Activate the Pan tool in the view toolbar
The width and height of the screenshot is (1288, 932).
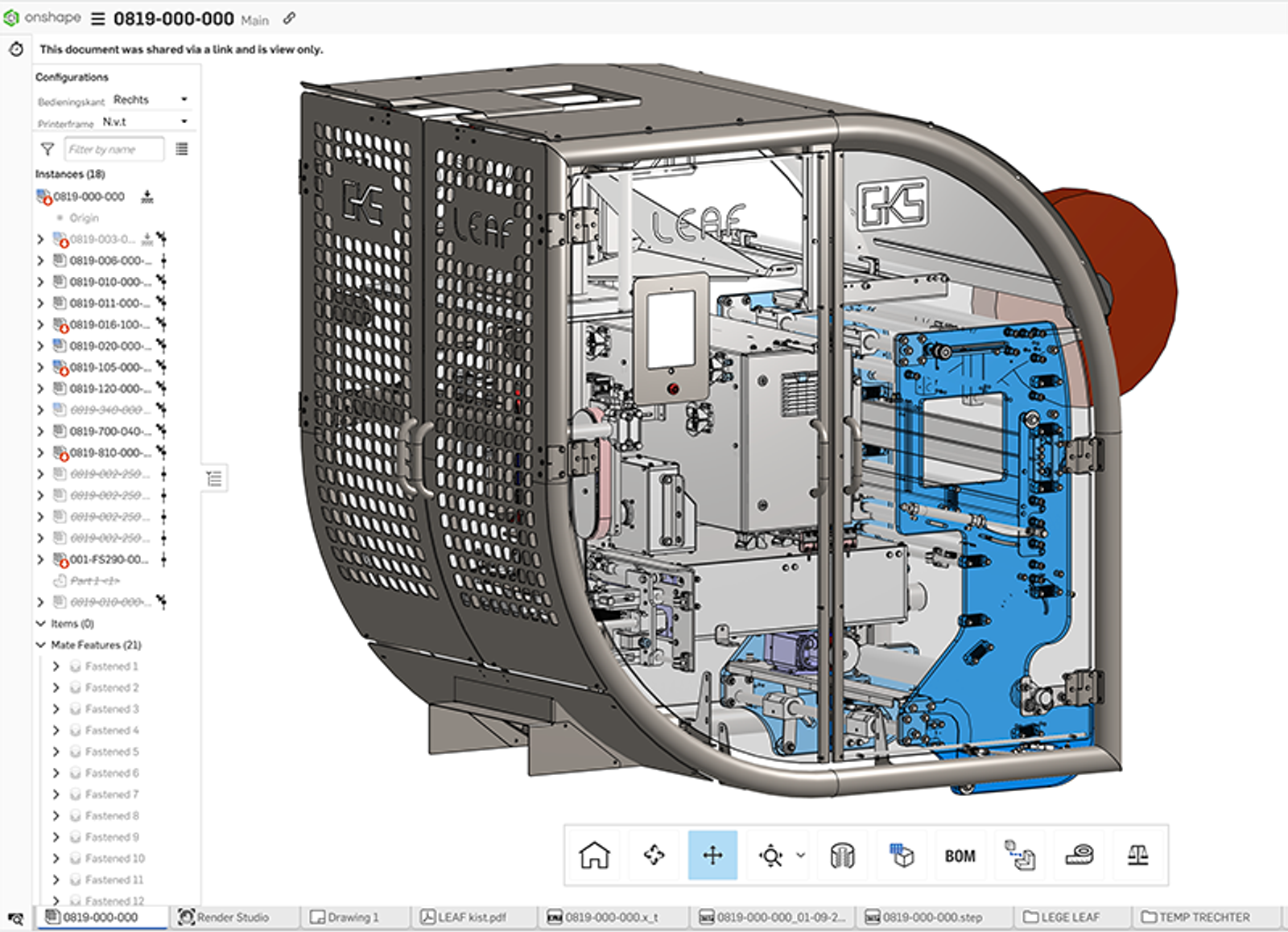tap(712, 856)
